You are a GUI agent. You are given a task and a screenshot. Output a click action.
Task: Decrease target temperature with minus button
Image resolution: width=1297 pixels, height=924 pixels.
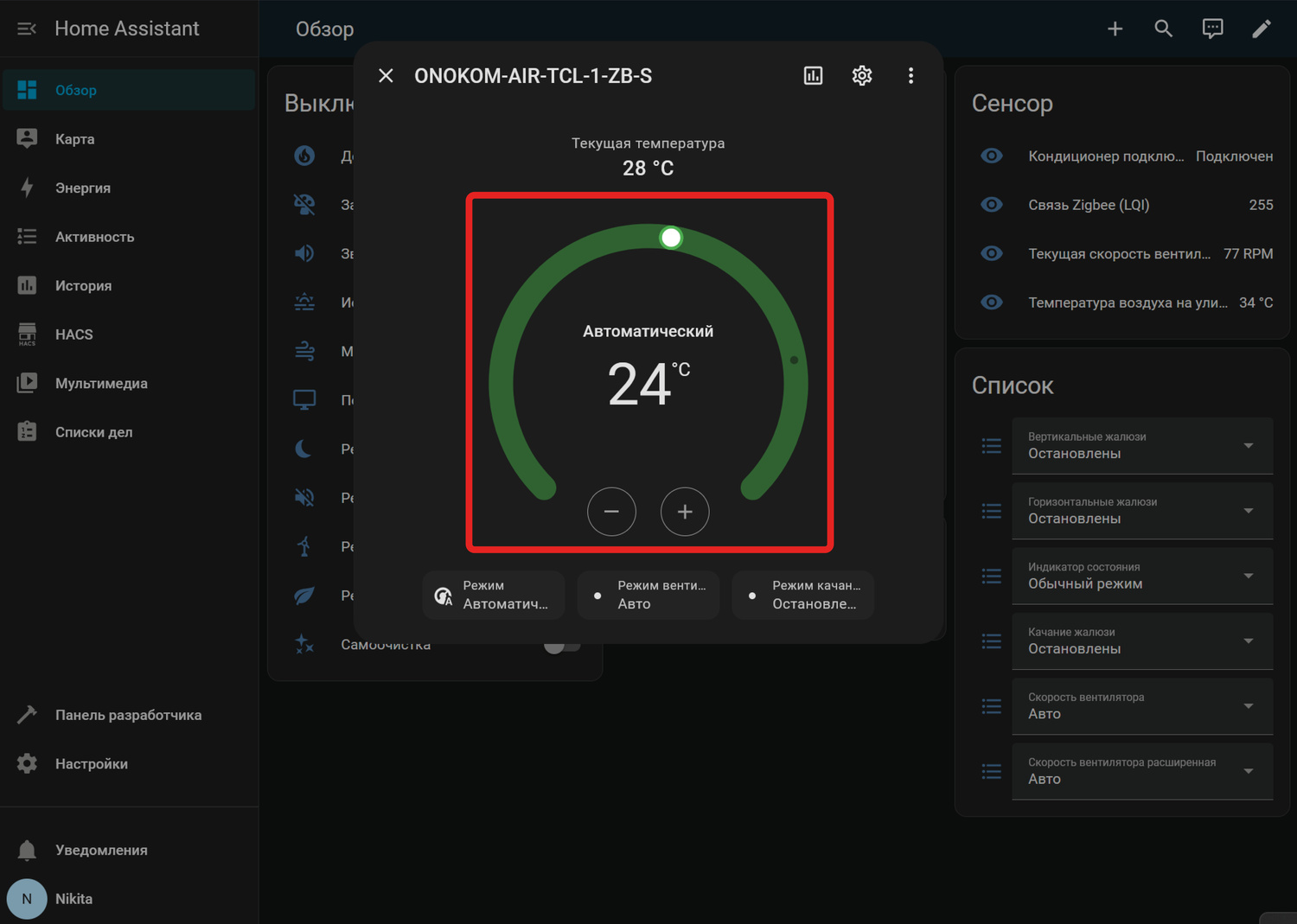tap(611, 512)
